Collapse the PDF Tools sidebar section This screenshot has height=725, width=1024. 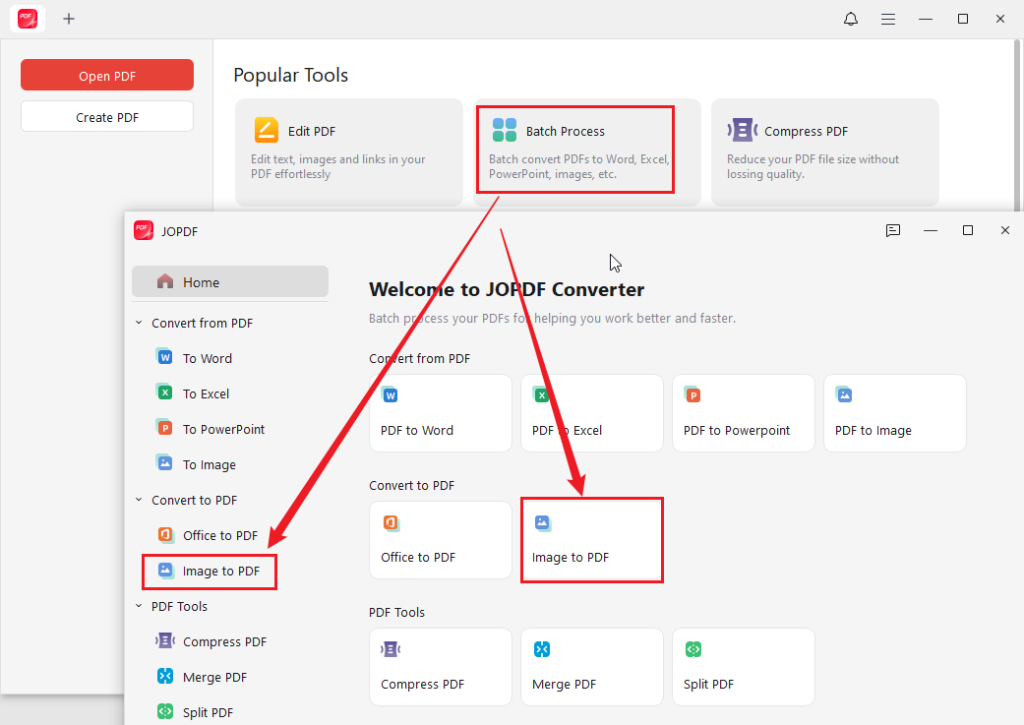(x=138, y=605)
